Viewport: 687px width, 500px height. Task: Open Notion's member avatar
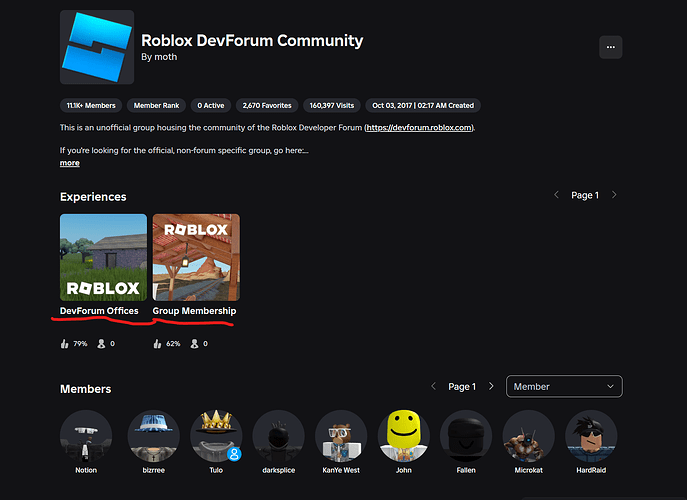(x=86, y=436)
